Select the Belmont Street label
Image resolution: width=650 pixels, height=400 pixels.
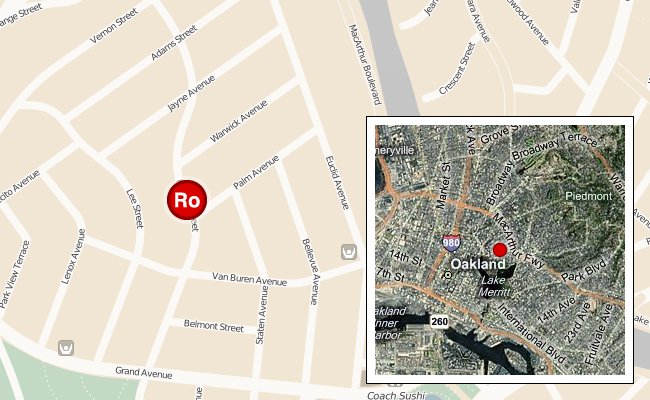click(213, 326)
